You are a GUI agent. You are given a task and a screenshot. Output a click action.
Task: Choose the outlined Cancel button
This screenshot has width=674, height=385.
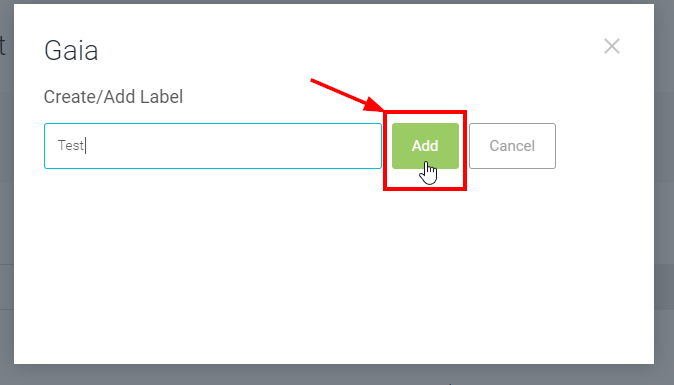[x=512, y=146]
